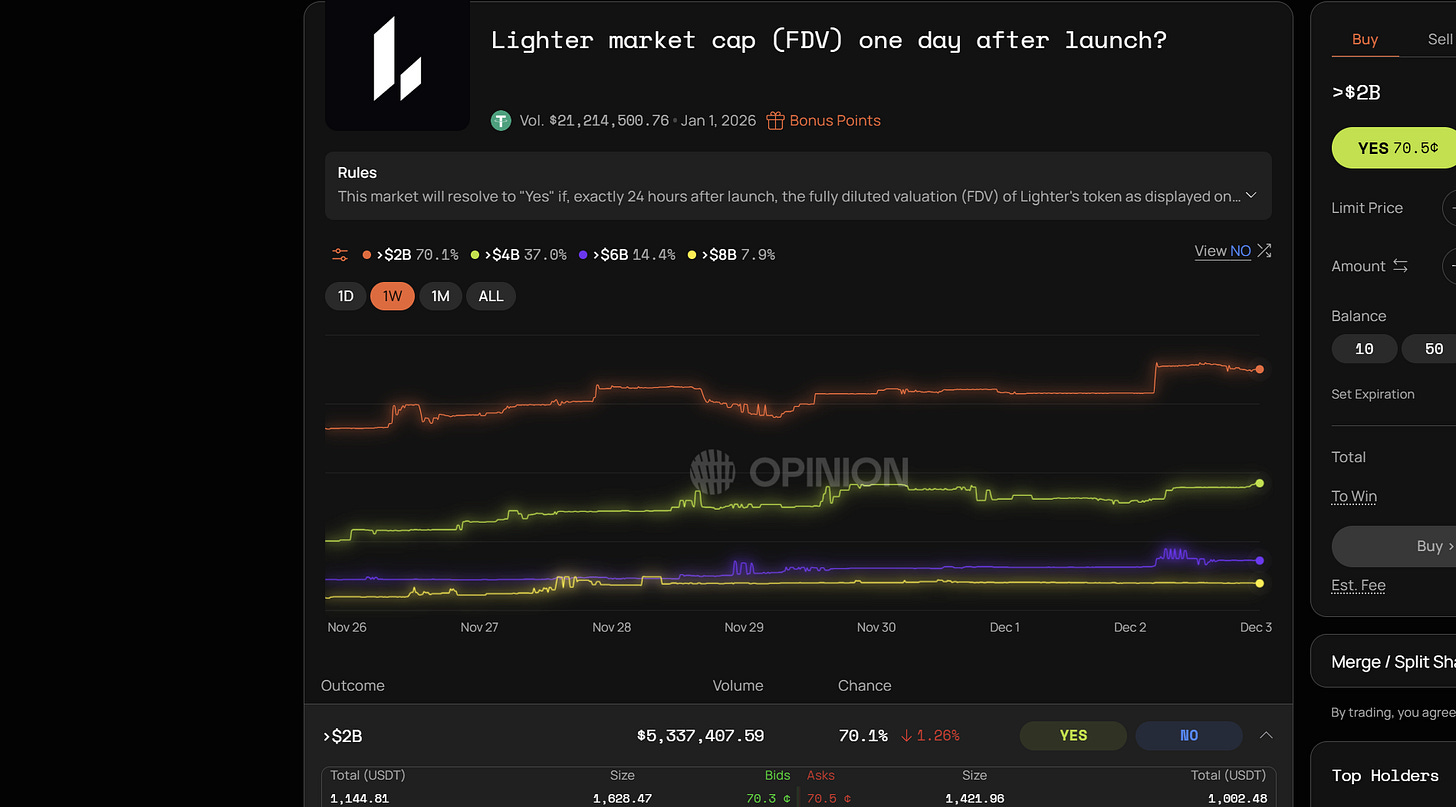This screenshot has width=1456, height=807.
Task: Click the 1,628.47 bid size value
Action: [622, 799]
